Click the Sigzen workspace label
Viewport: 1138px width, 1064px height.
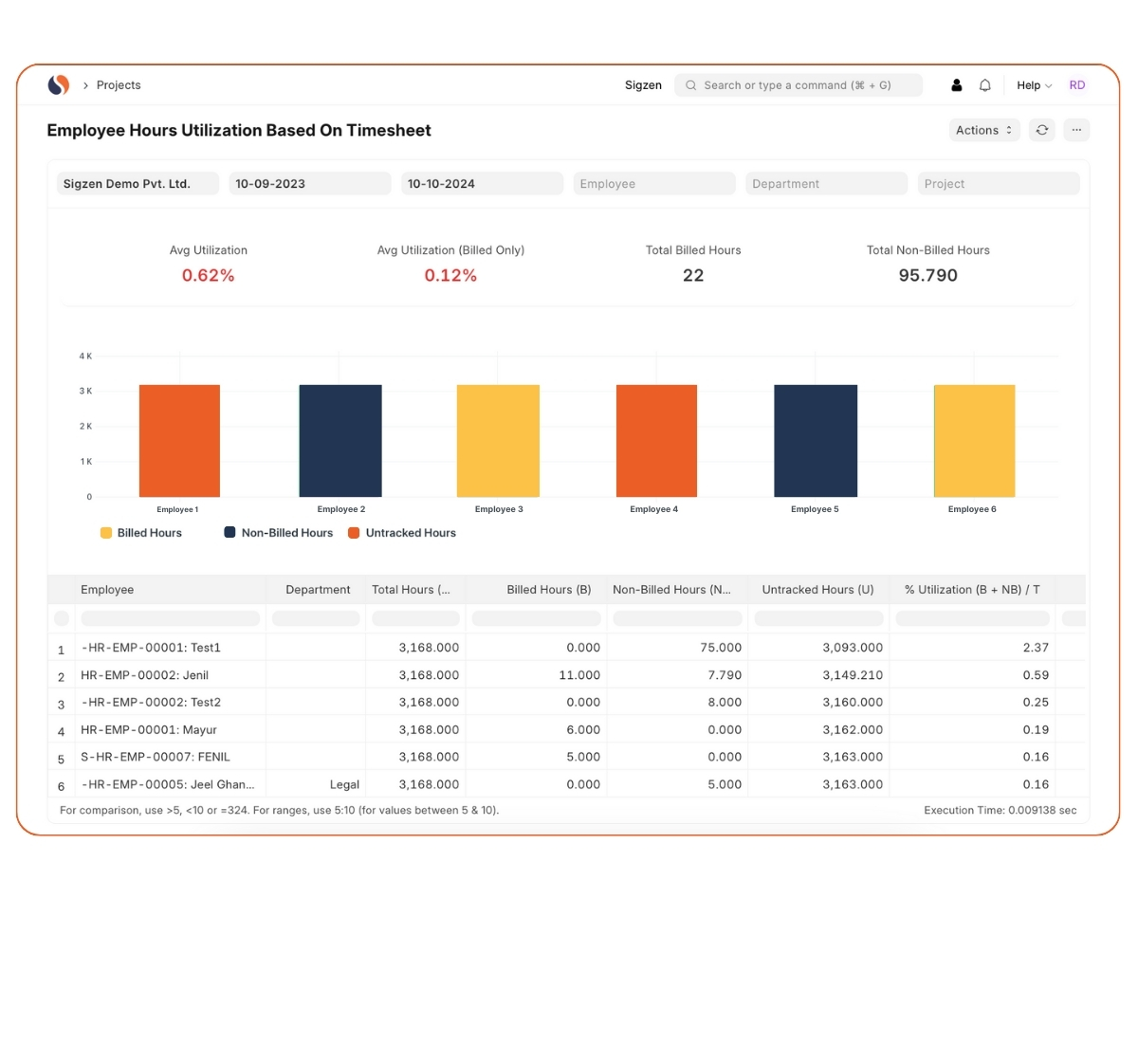[643, 85]
